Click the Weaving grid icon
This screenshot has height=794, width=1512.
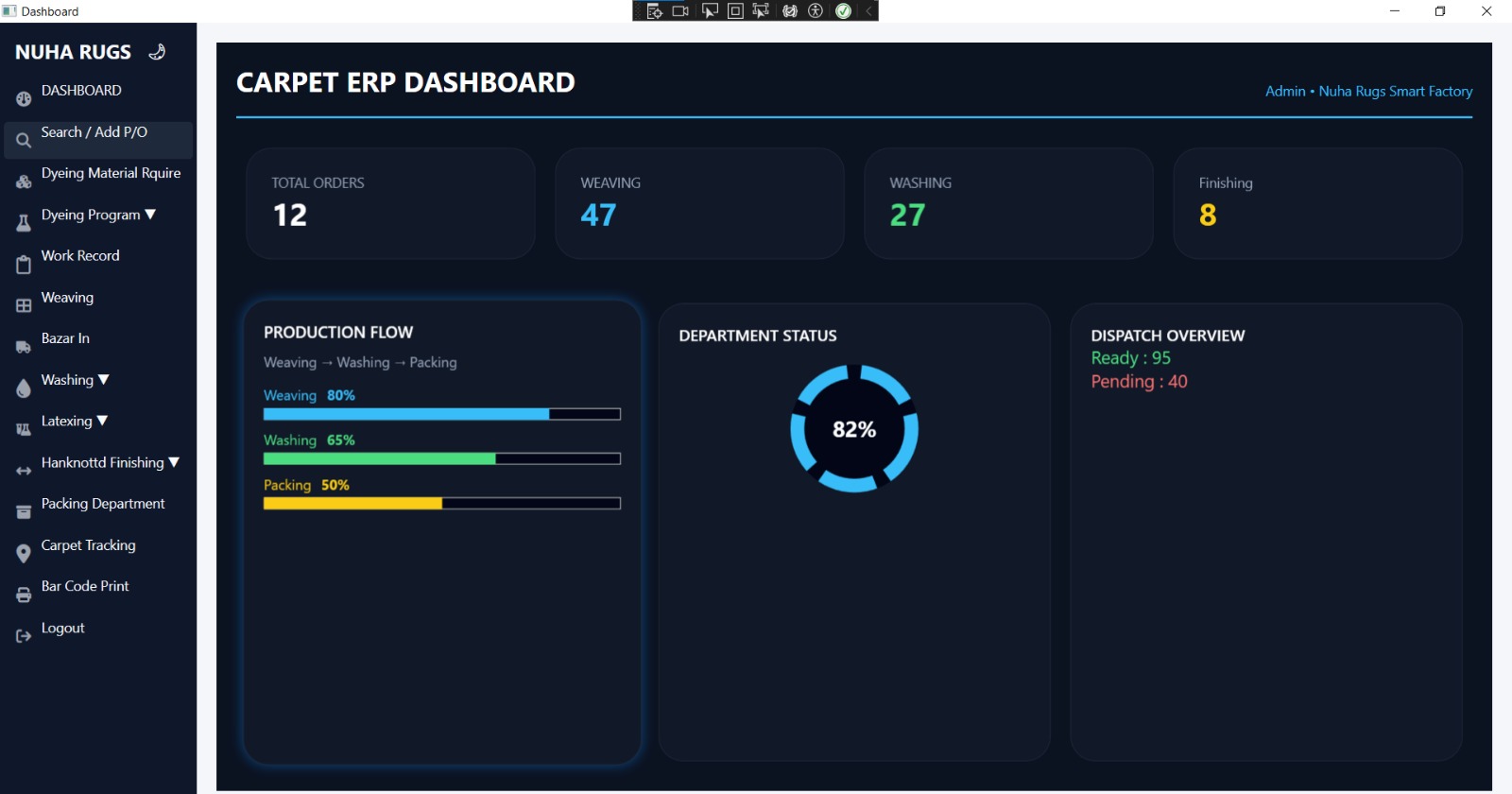[24, 305]
